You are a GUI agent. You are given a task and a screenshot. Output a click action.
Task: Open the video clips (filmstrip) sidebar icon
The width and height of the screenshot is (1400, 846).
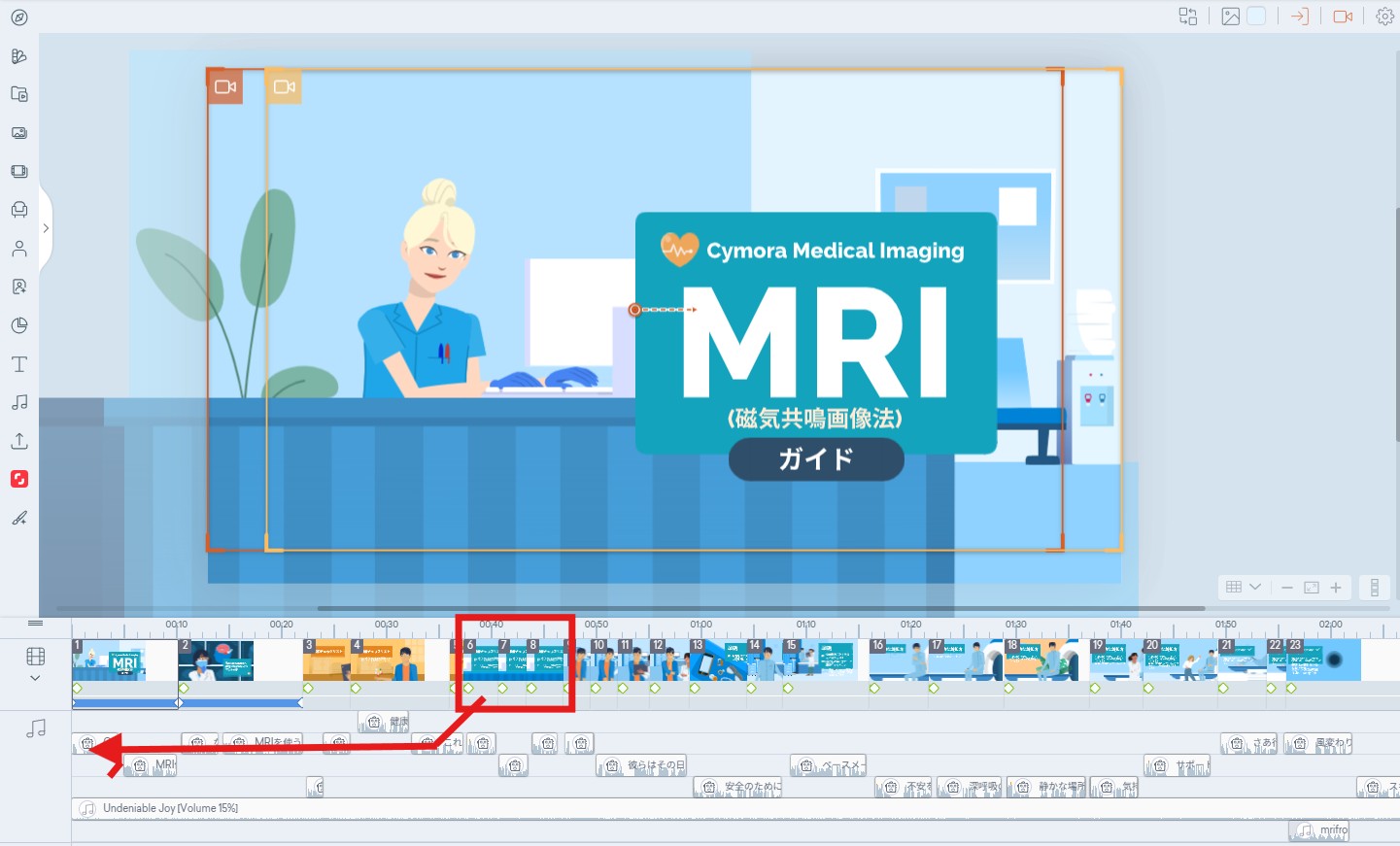click(19, 171)
